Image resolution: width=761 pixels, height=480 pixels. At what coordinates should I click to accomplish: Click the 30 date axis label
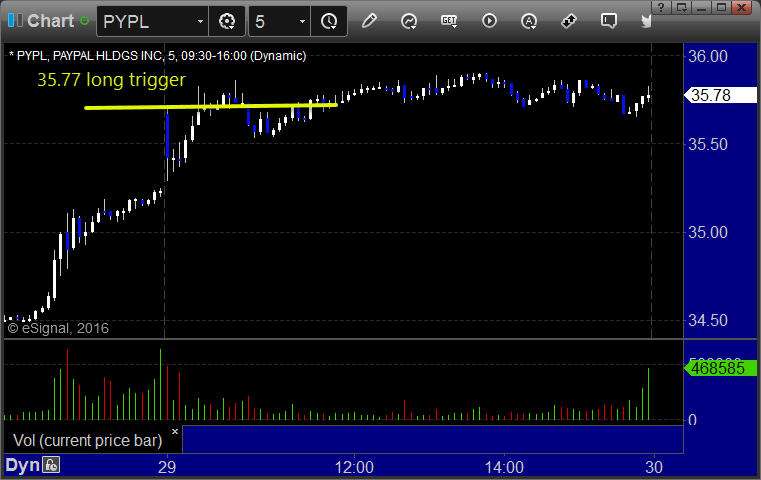coord(654,467)
